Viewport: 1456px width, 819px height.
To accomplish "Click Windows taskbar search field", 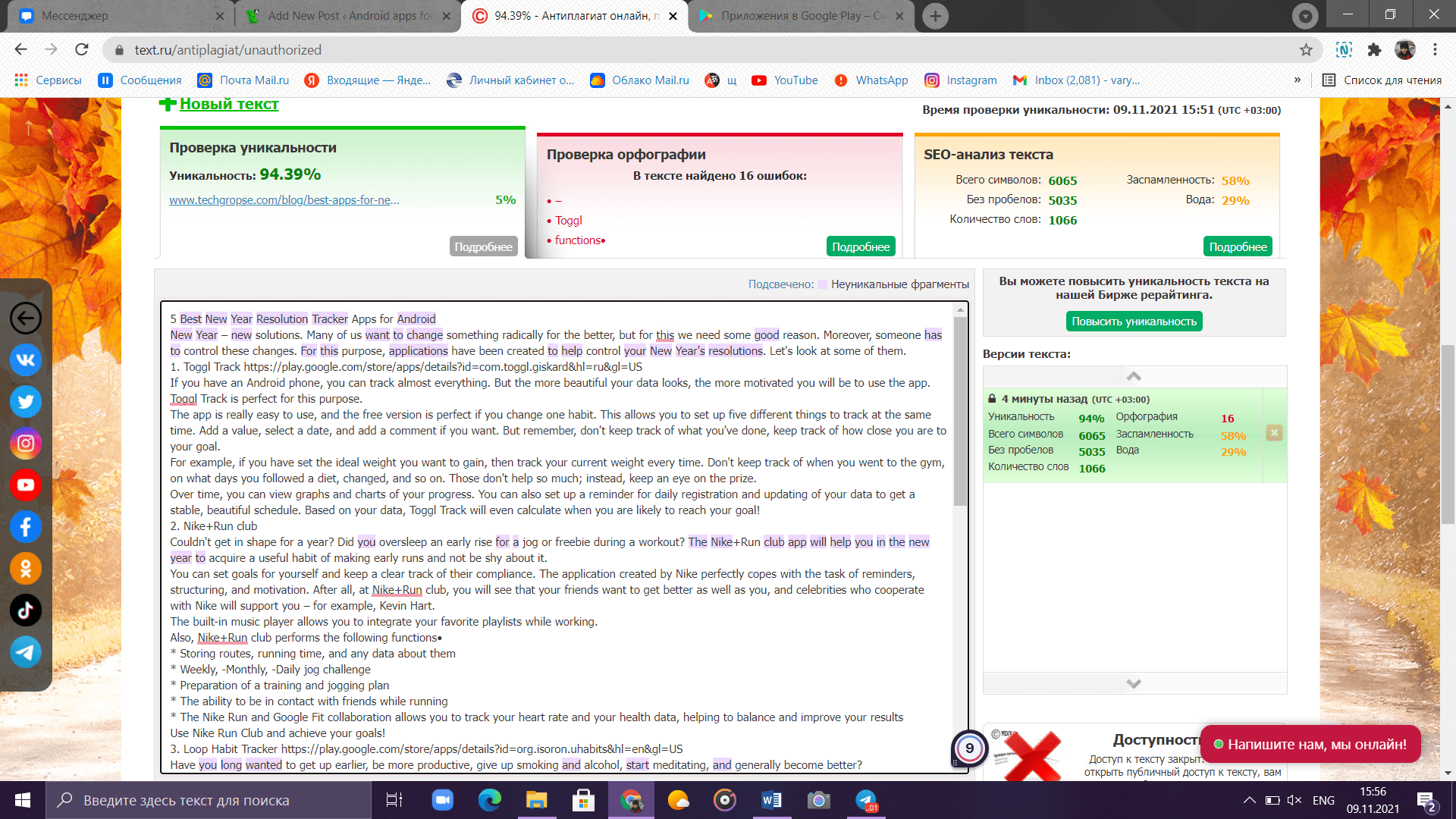I will click(x=209, y=800).
